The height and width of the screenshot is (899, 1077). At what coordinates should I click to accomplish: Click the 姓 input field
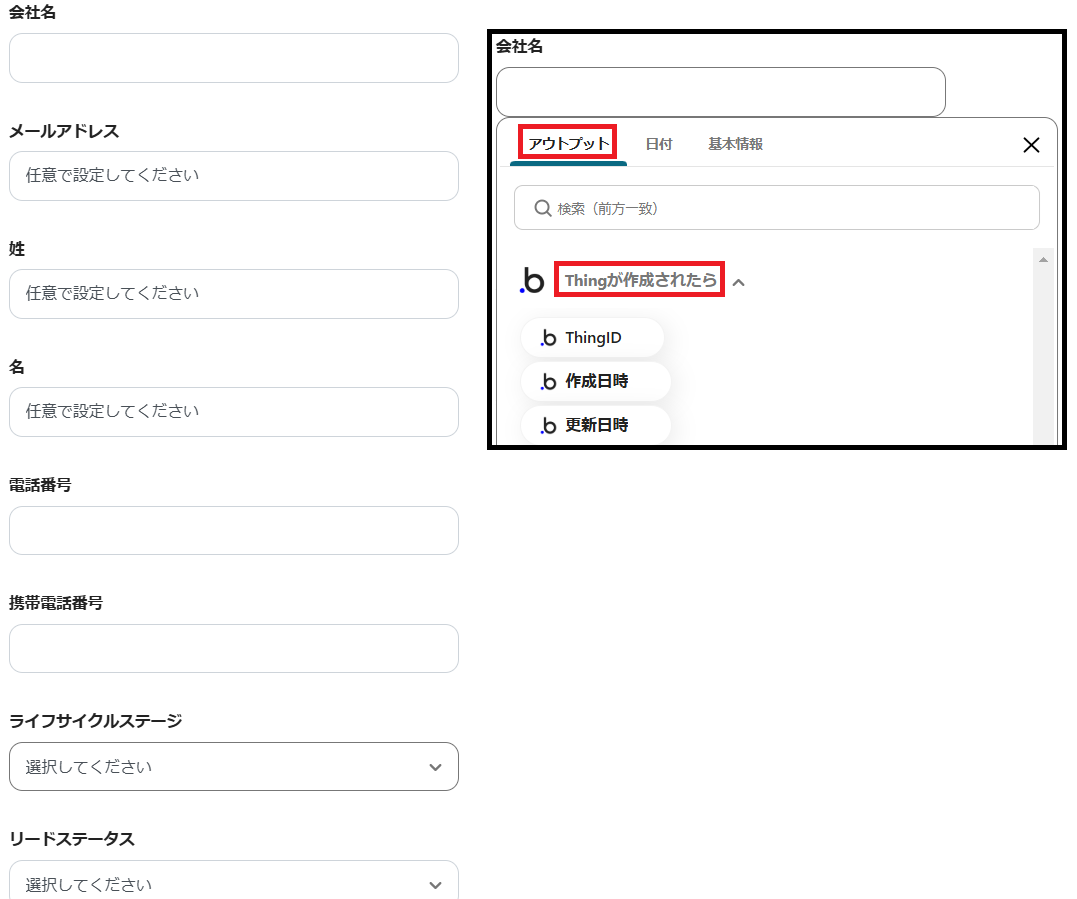click(x=233, y=294)
